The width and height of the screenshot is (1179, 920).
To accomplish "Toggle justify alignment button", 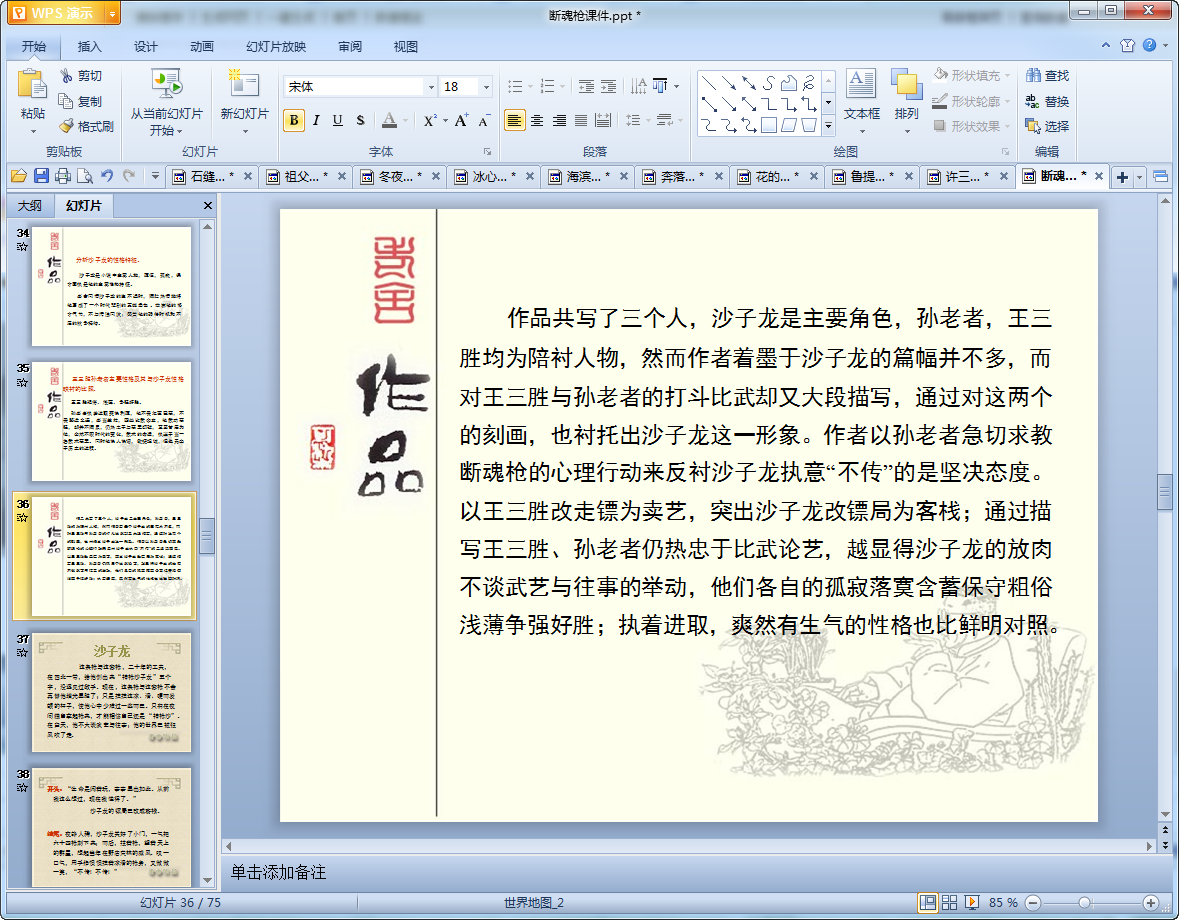I will [581, 120].
